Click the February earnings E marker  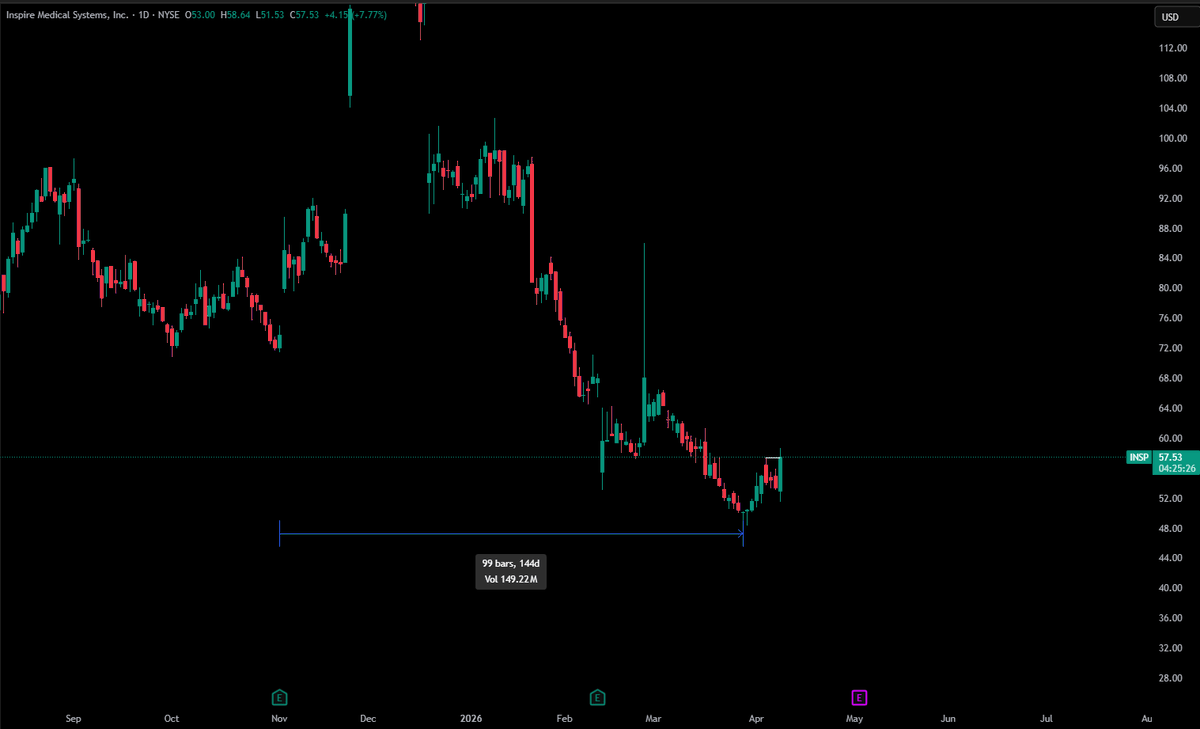tap(598, 696)
